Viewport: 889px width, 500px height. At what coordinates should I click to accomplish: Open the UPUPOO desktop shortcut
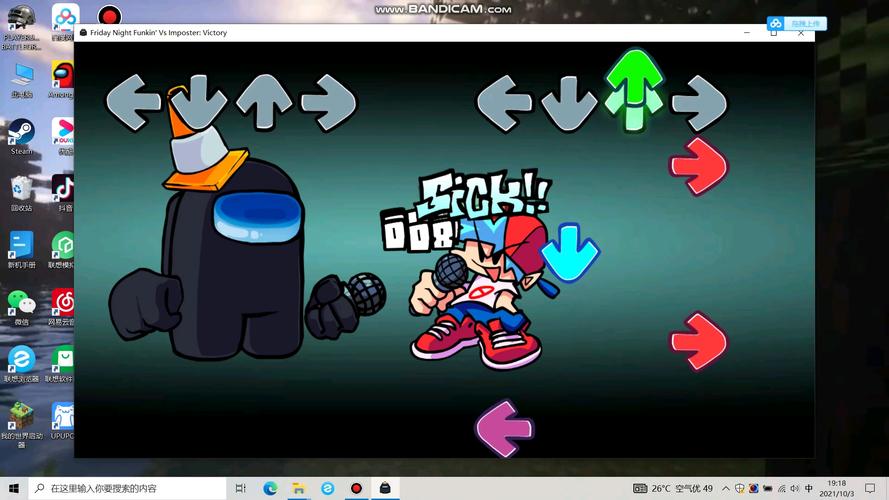[x=62, y=421]
